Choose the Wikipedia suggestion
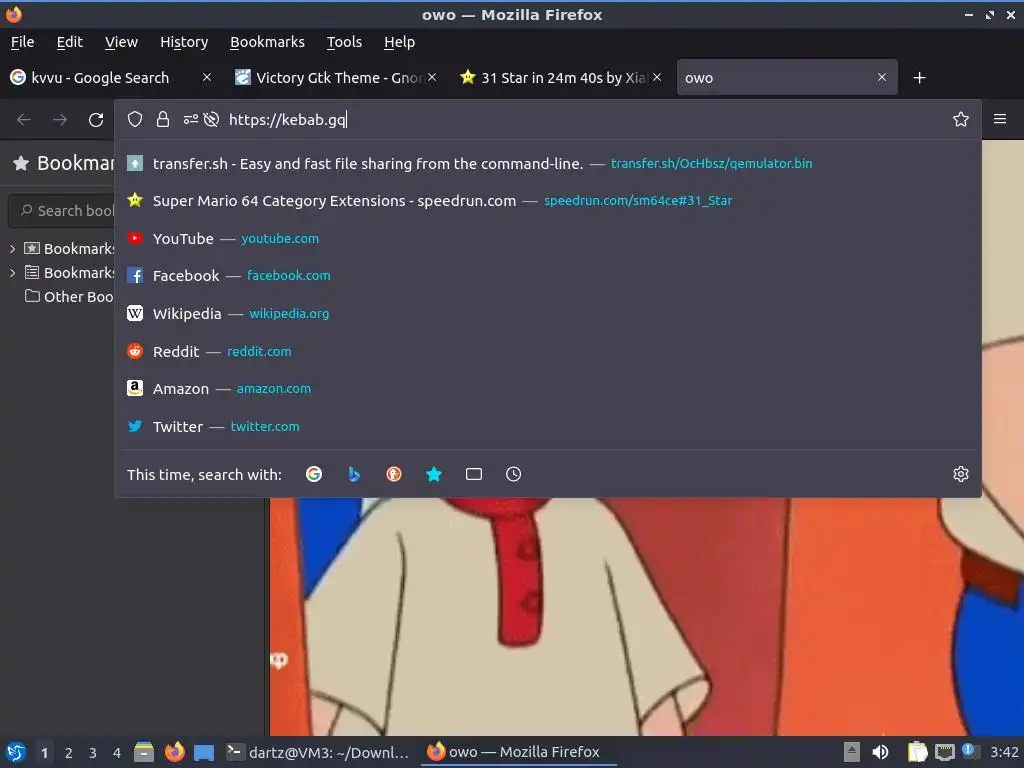The image size is (1024, 768). click(548, 313)
